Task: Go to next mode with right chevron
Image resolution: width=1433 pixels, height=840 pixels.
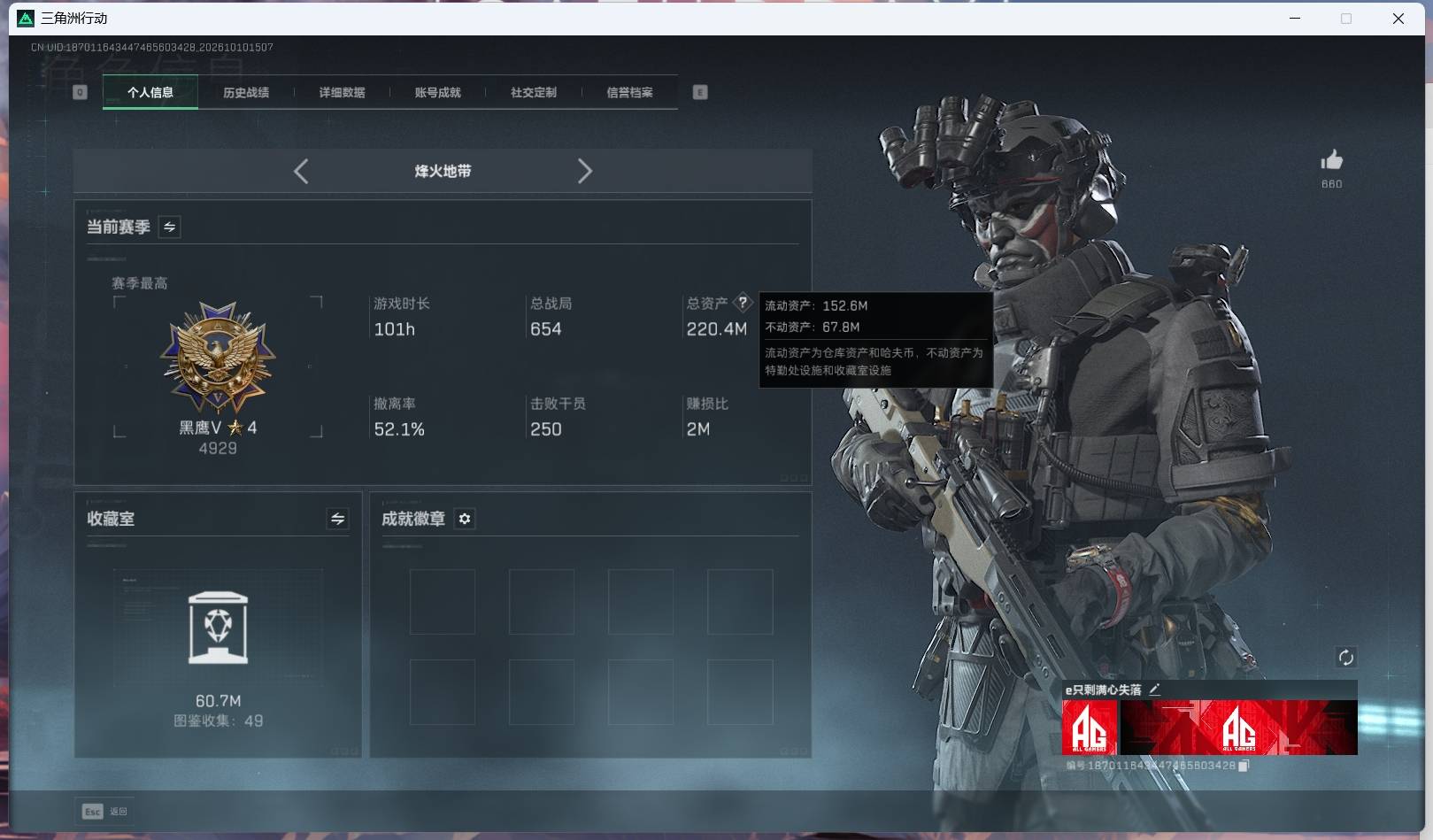Action: pos(584,171)
